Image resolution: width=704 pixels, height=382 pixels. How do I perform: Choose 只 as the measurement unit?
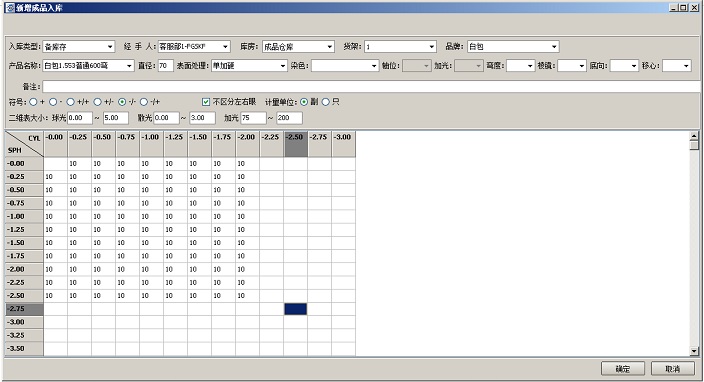(x=326, y=102)
